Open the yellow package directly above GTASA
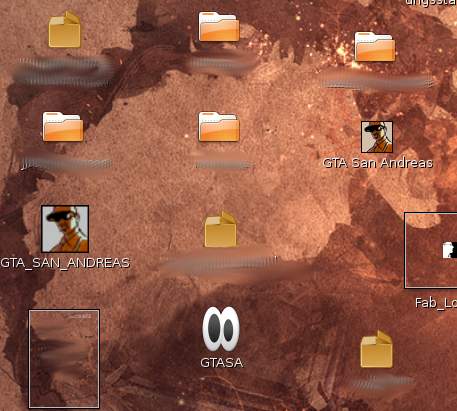 tap(220, 229)
